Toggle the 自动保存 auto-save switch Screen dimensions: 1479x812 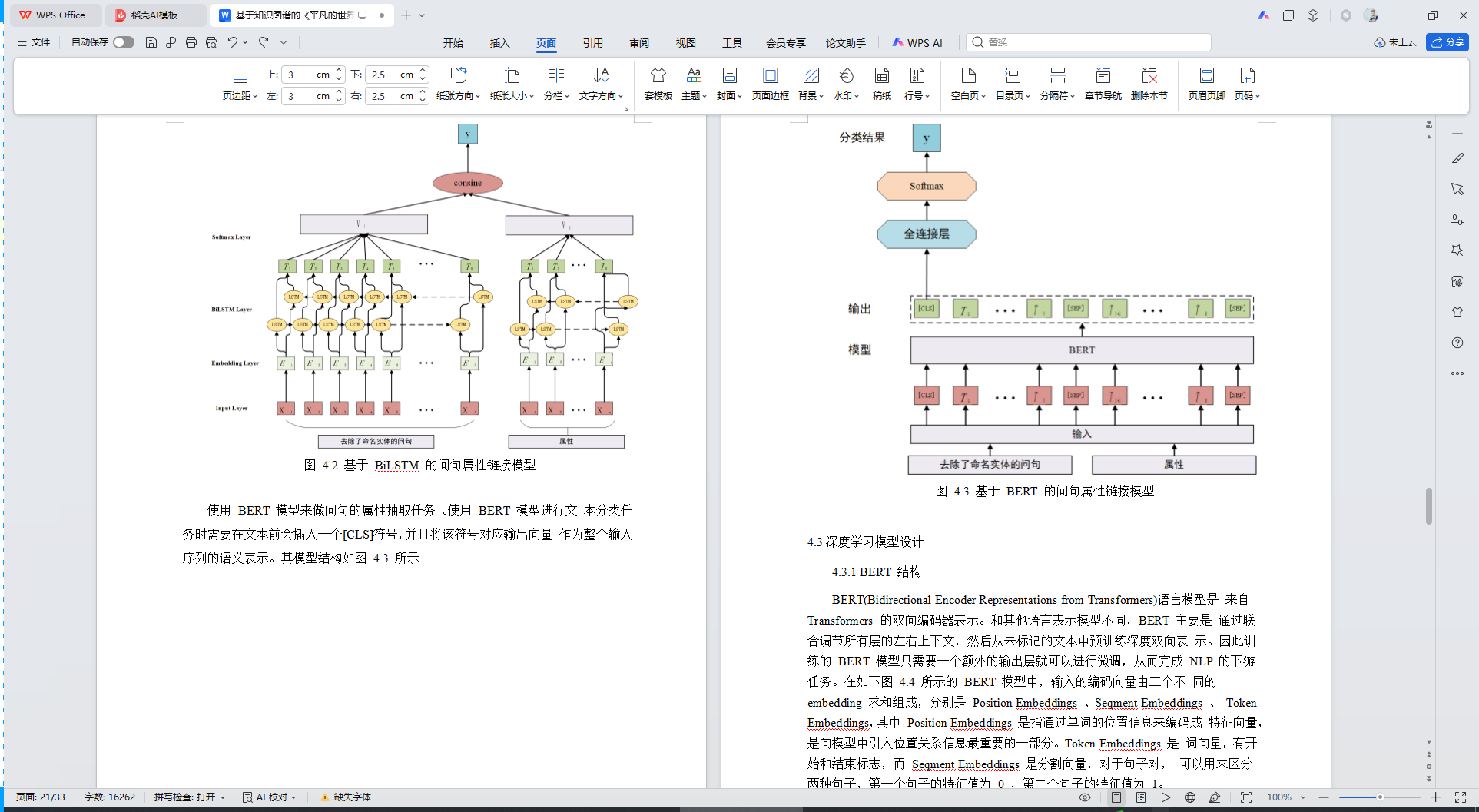coord(124,42)
